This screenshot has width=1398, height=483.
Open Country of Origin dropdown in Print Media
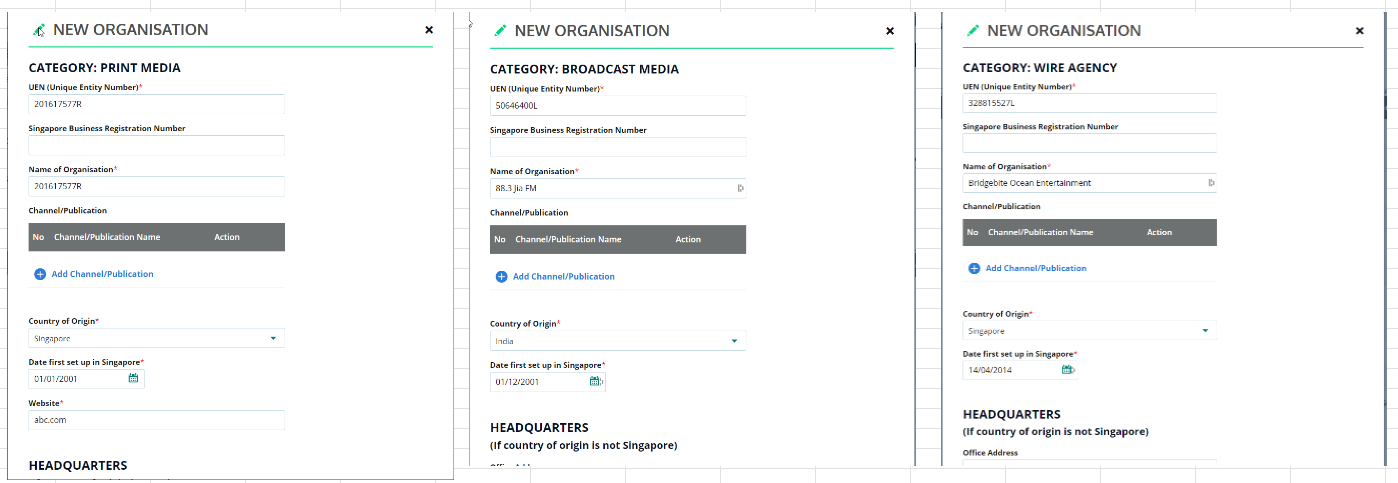[272, 339]
